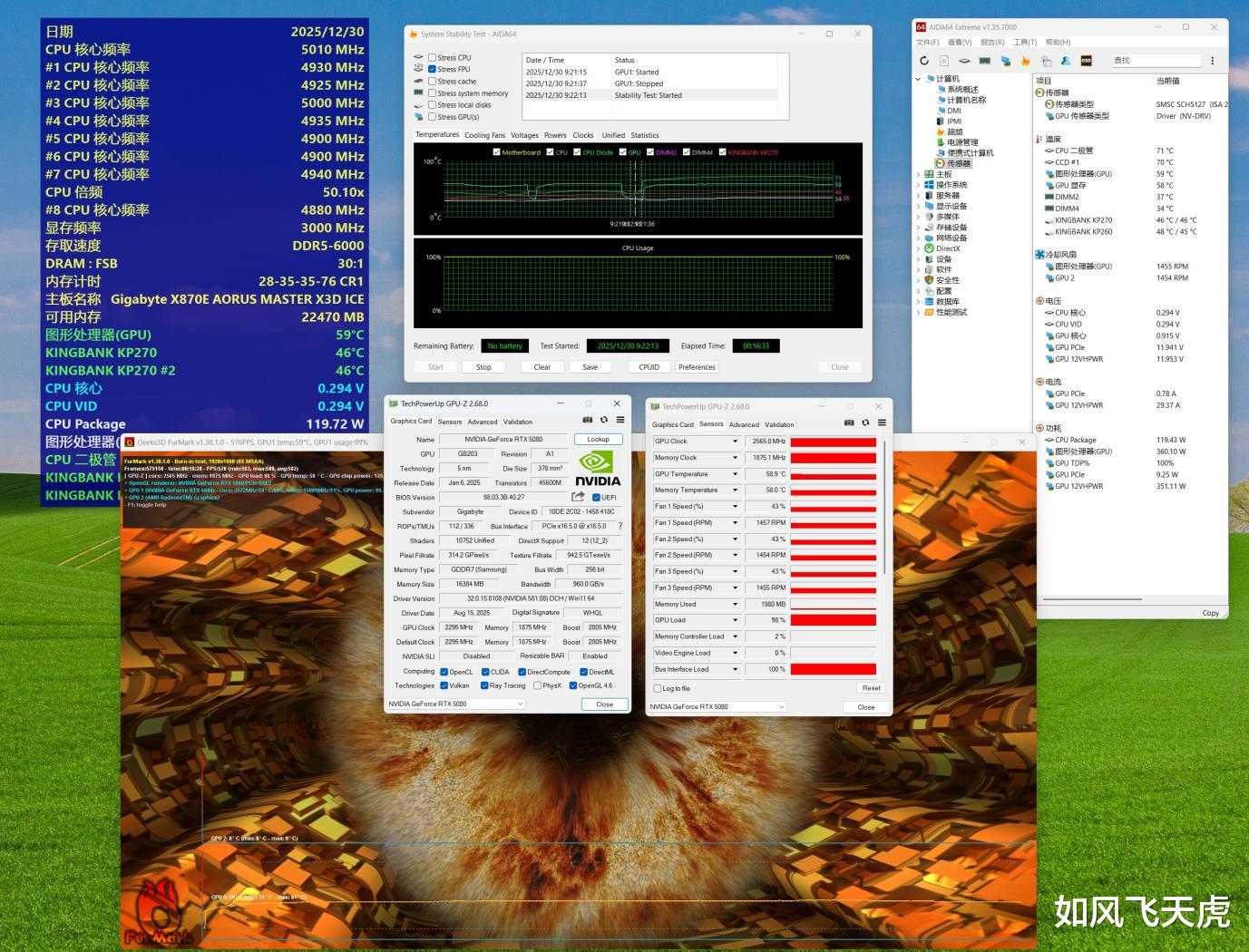Open the report icon in AIDA64 toolbar

(x=944, y=61)
